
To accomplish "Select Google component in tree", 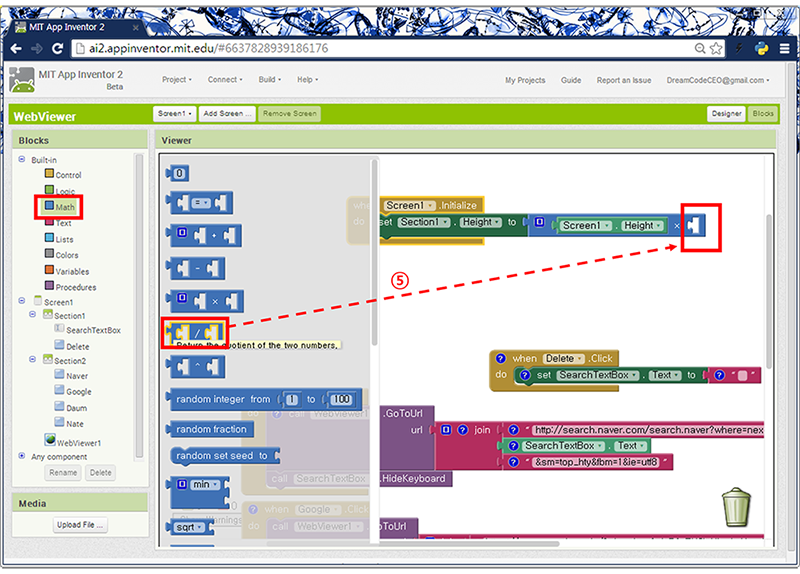I will (x=73, y=391).
